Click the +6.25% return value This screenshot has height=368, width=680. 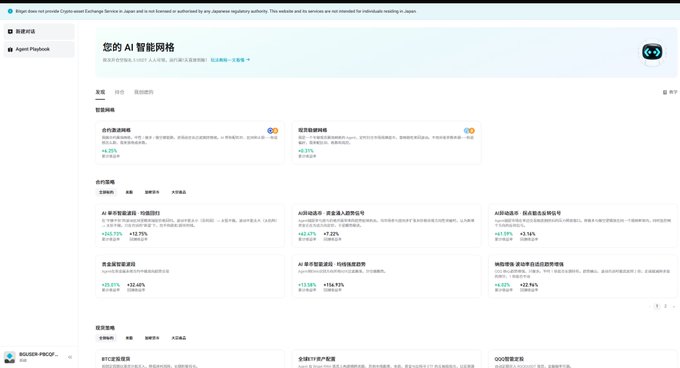109,151
